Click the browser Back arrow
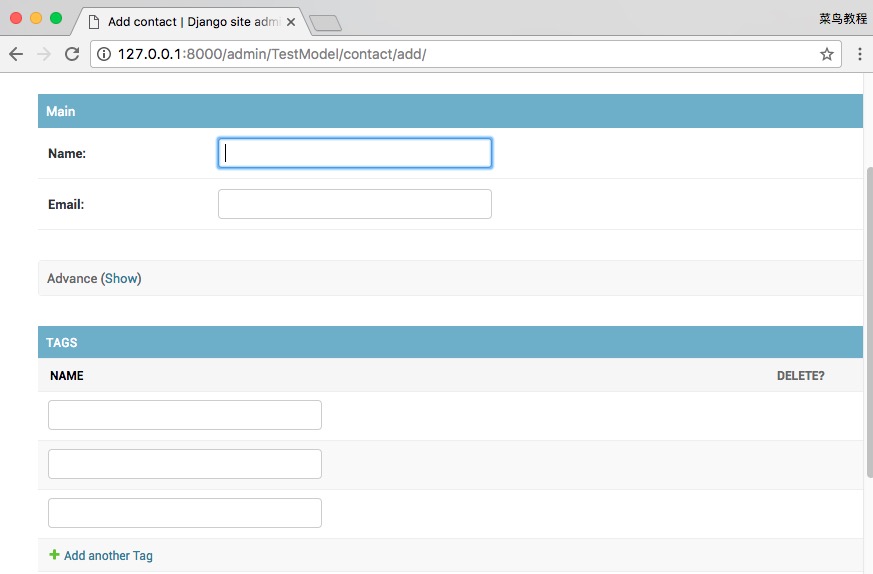 pos(16,54)
